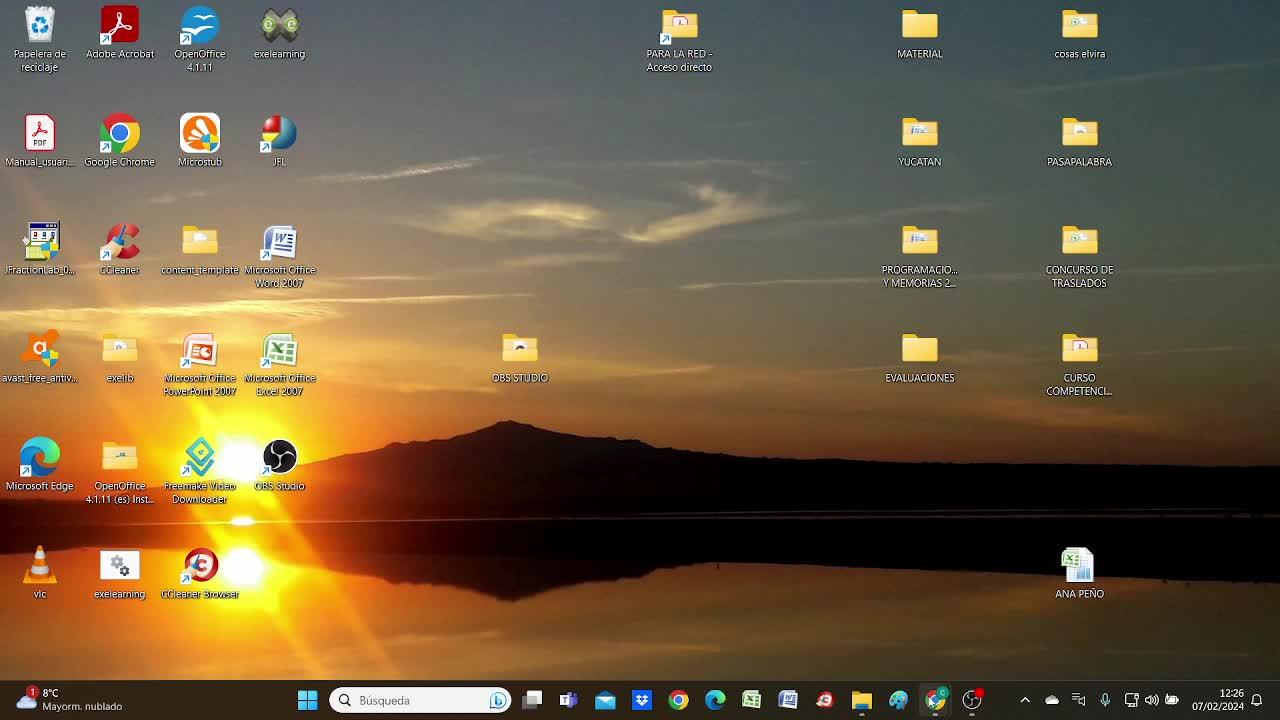Open the Windows Start menu
The height and width of the screenshot is (720, 1280).
click(x=307, y=700)
